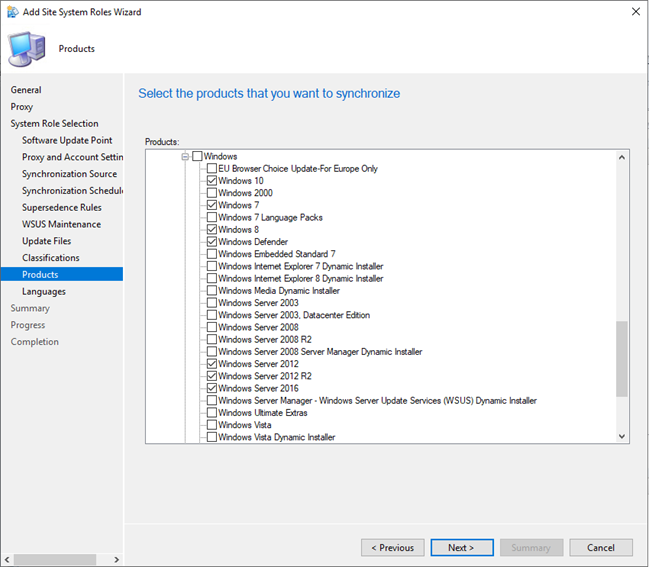
Task: Select the Windows Defender label
Action: click(x=253, y=242)
